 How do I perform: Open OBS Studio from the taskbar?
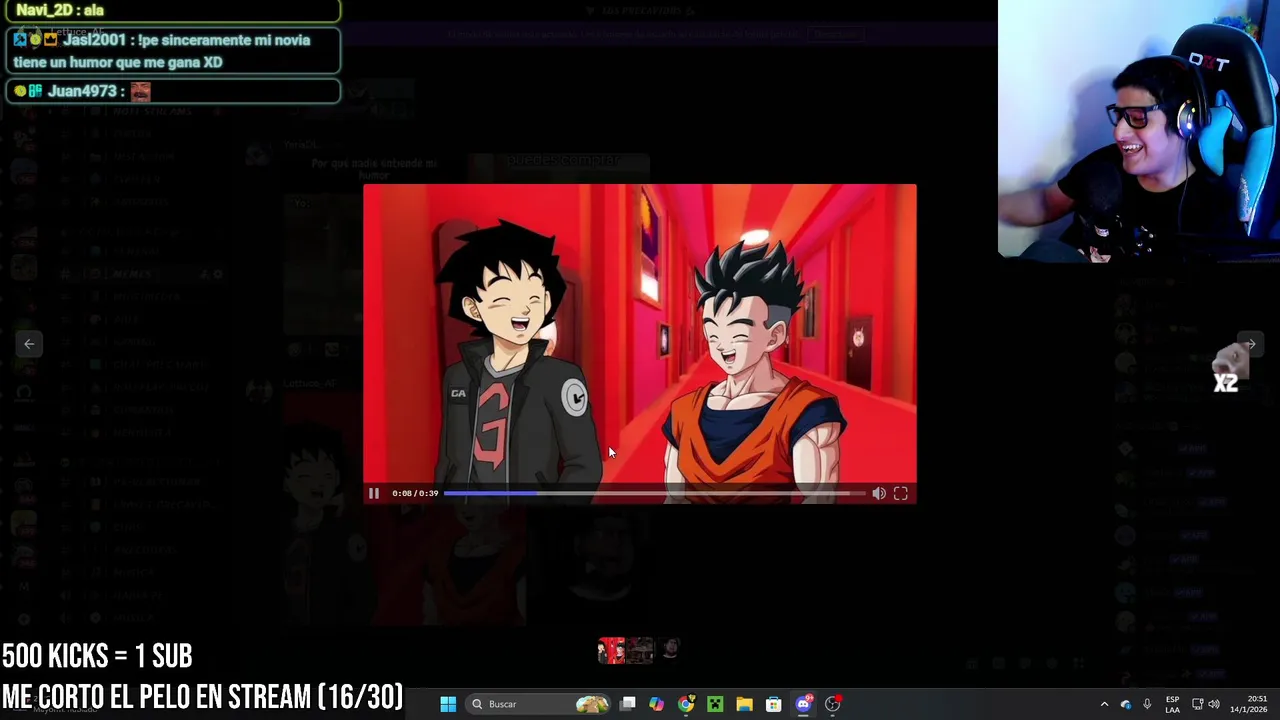click(832, 704)
